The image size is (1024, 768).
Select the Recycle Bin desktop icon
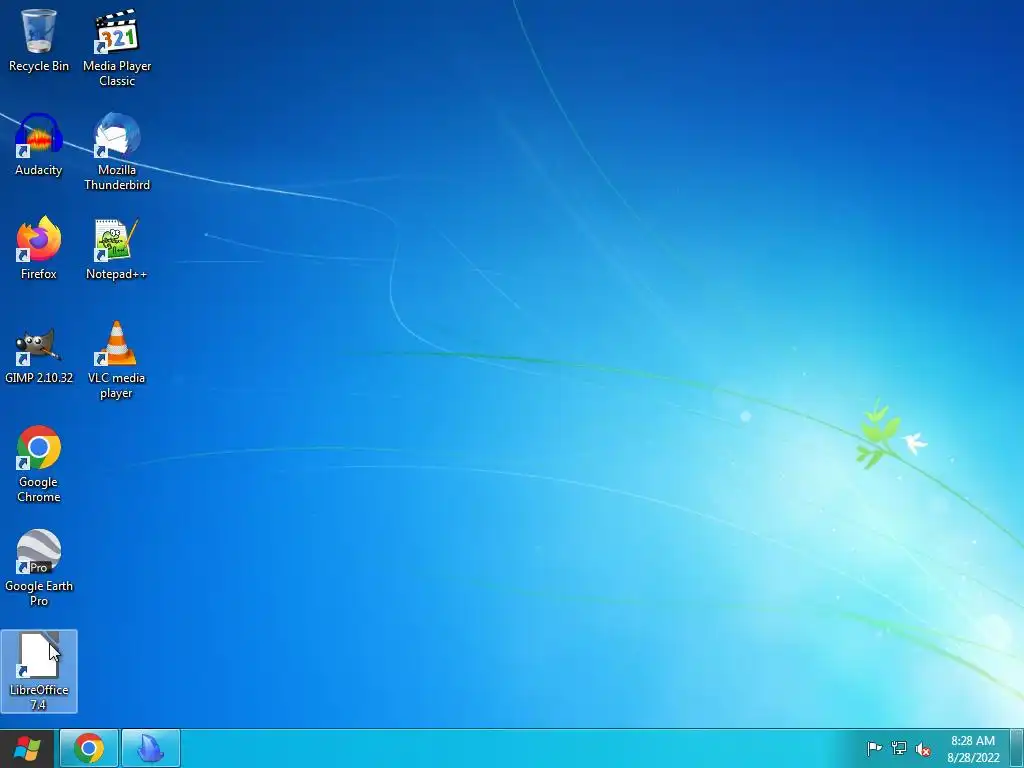pyautogui.click(x=39, y=40)
